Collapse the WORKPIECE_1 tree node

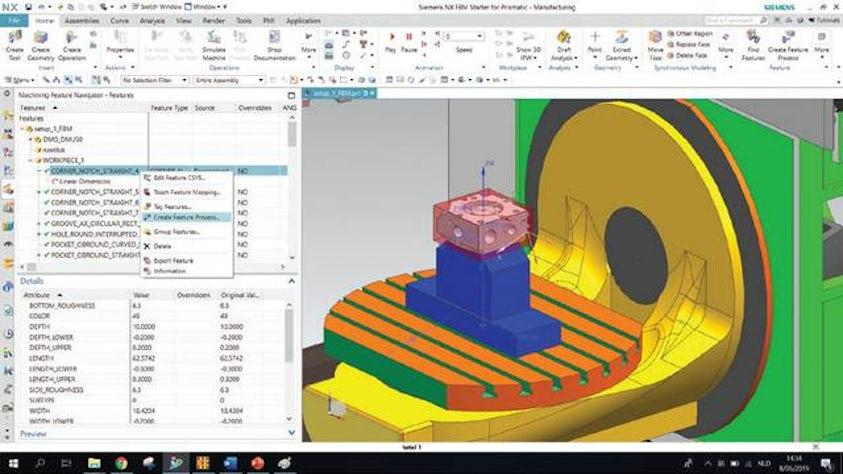pyautogui.click(x=31, y=160)
